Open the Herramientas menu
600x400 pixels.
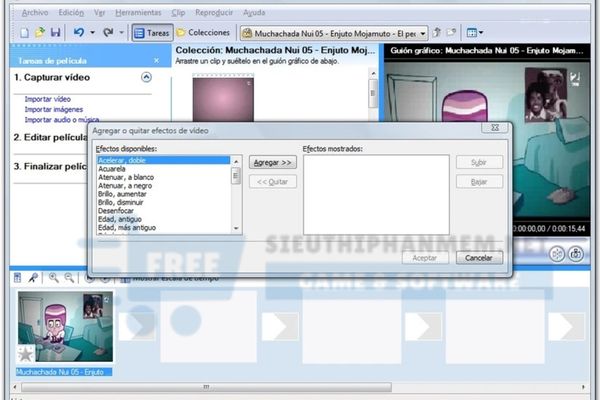[x=139, y=13]
